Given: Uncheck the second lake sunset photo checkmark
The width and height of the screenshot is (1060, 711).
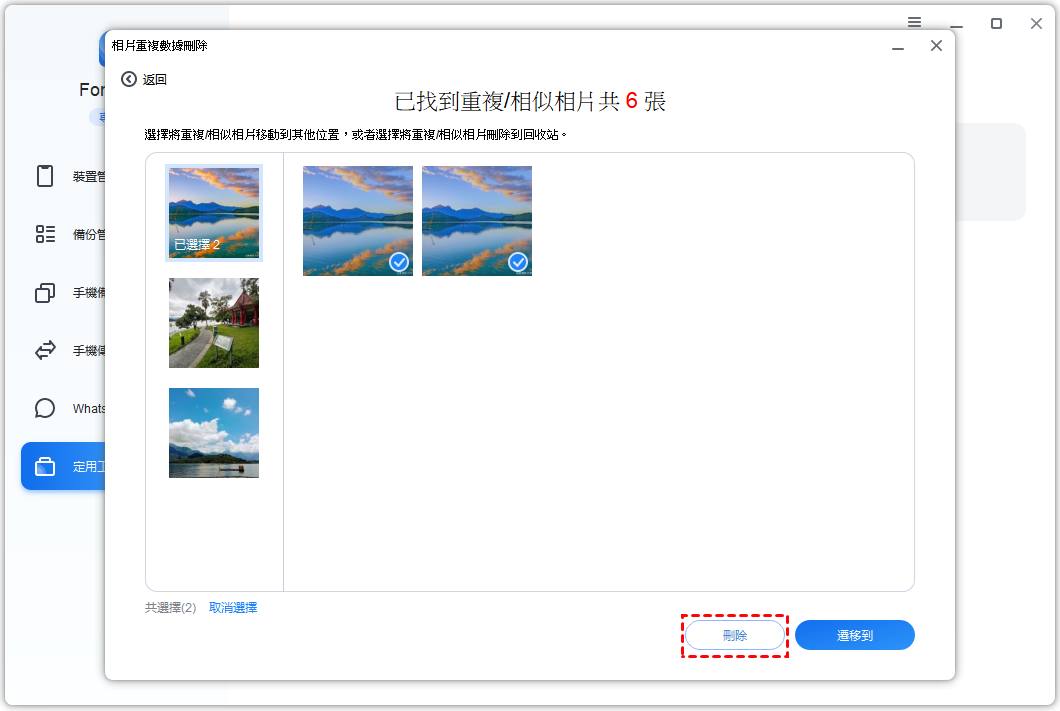Looking at the screenshot, I should (x=518, y=262).
